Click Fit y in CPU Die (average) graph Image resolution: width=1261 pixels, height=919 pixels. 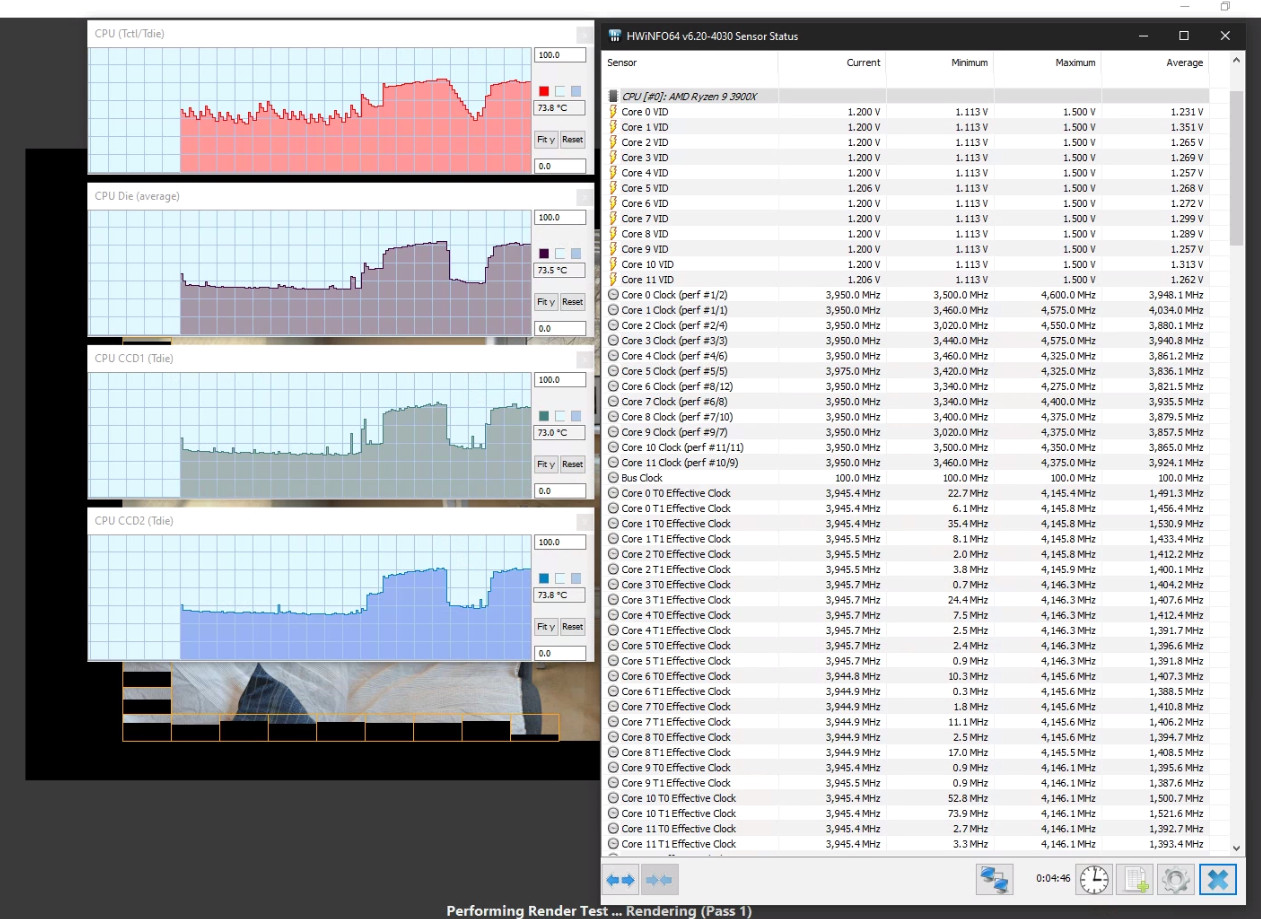coord(546,302)
